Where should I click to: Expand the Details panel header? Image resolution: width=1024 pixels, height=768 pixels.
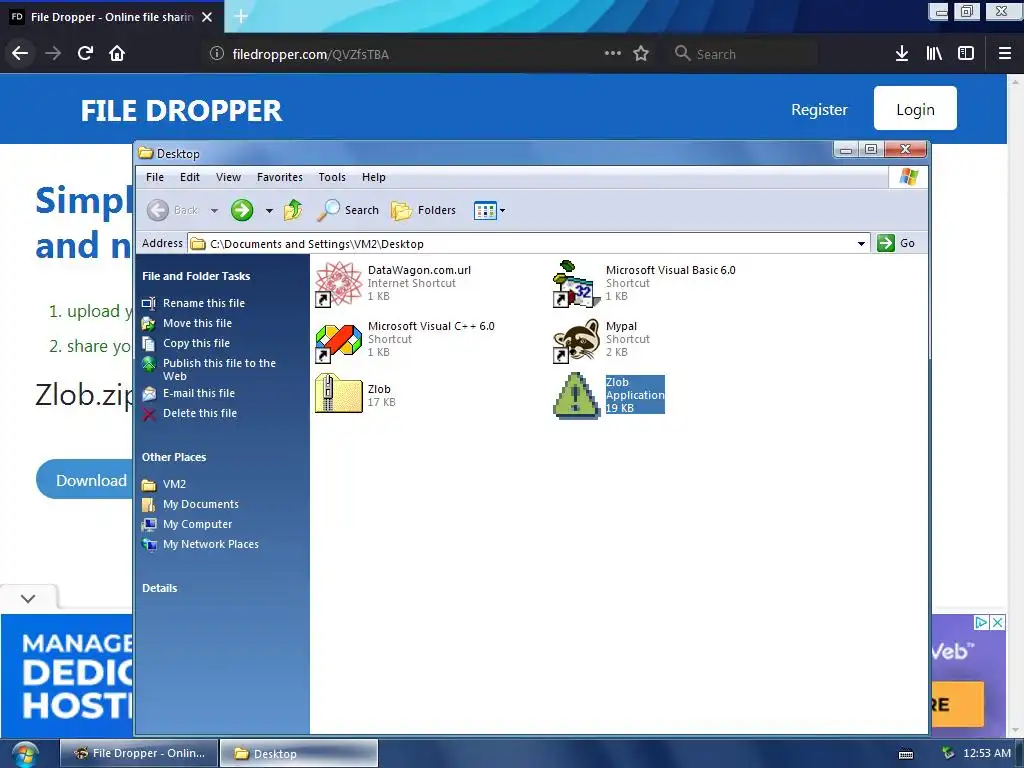[159, 588]
